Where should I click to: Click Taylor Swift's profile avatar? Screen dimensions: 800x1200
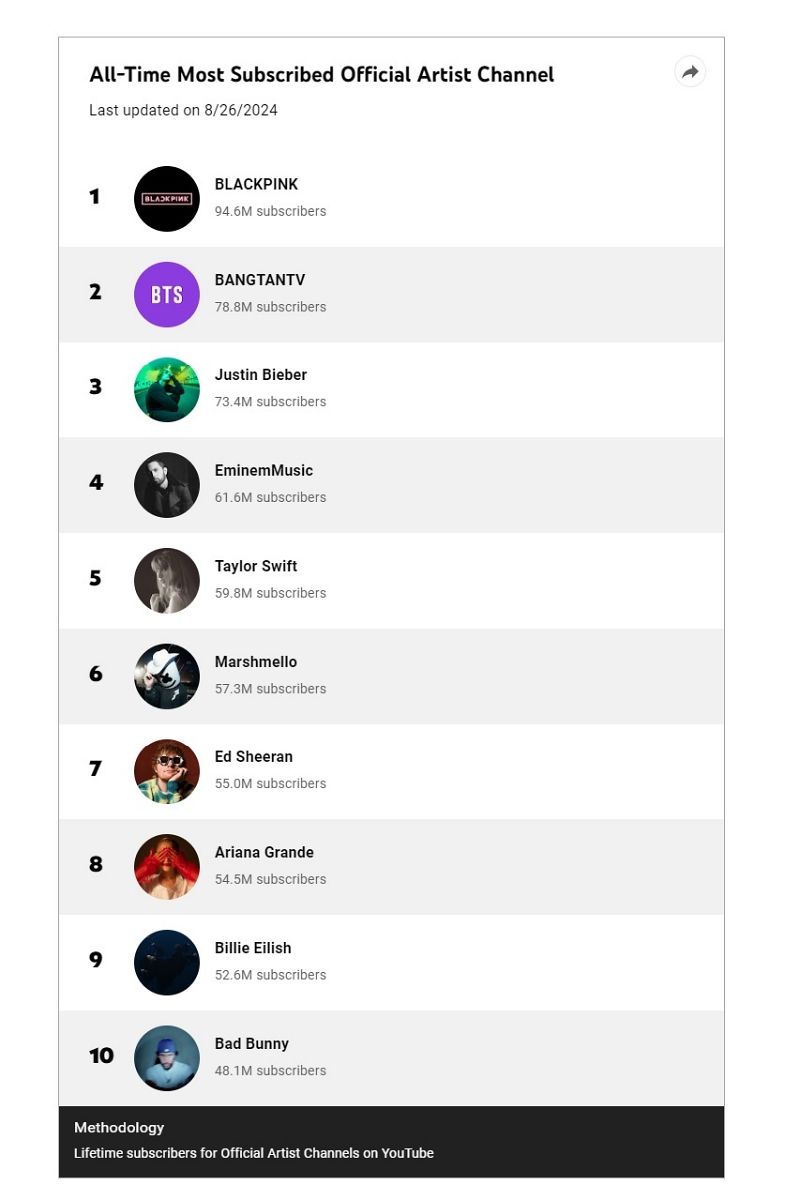tap(167, 581)
